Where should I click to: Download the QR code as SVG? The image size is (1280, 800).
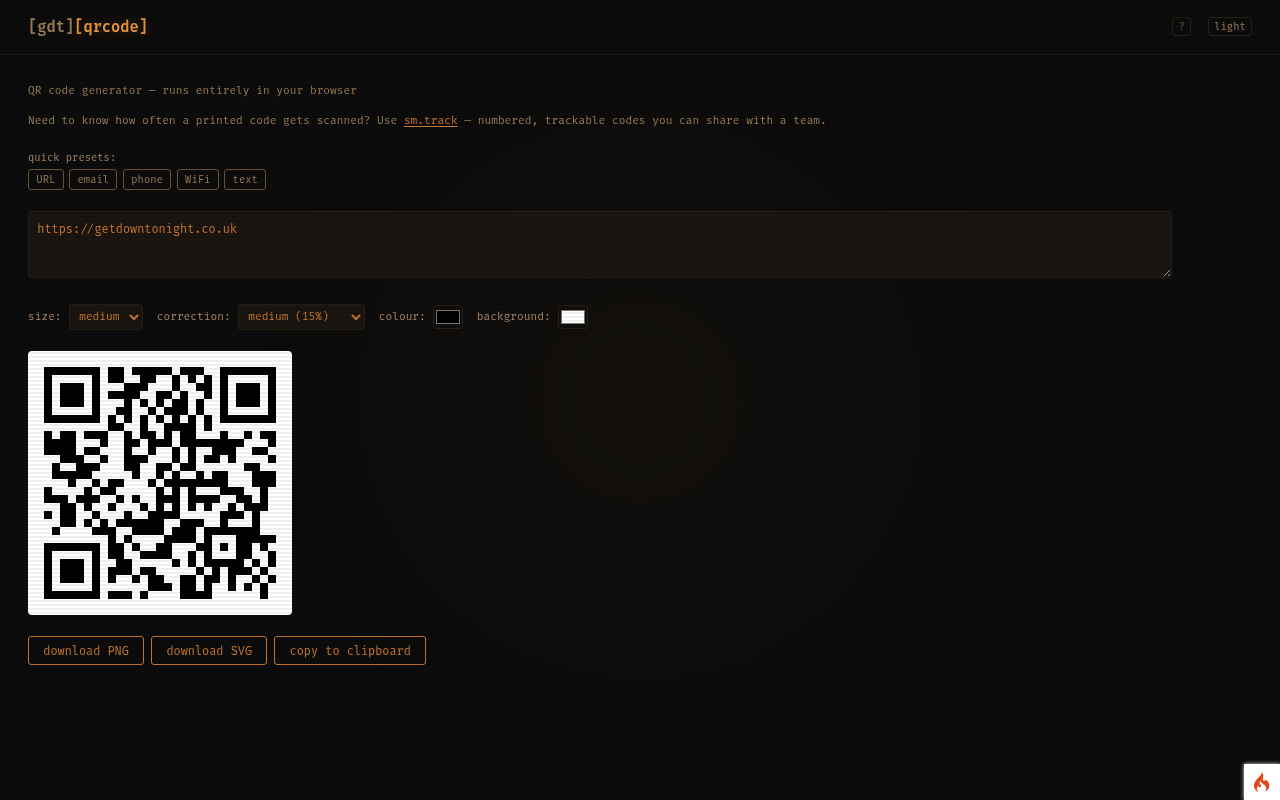click(209, 650)
